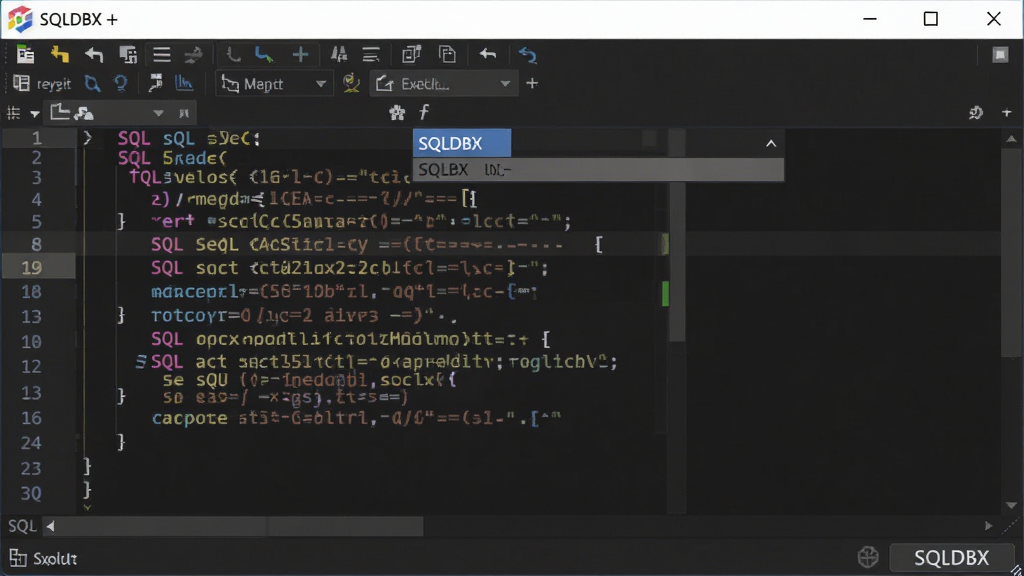Open the three-line hamburger menu icon
Screen dimensions: 1024x576
click(x=161, y=55)
